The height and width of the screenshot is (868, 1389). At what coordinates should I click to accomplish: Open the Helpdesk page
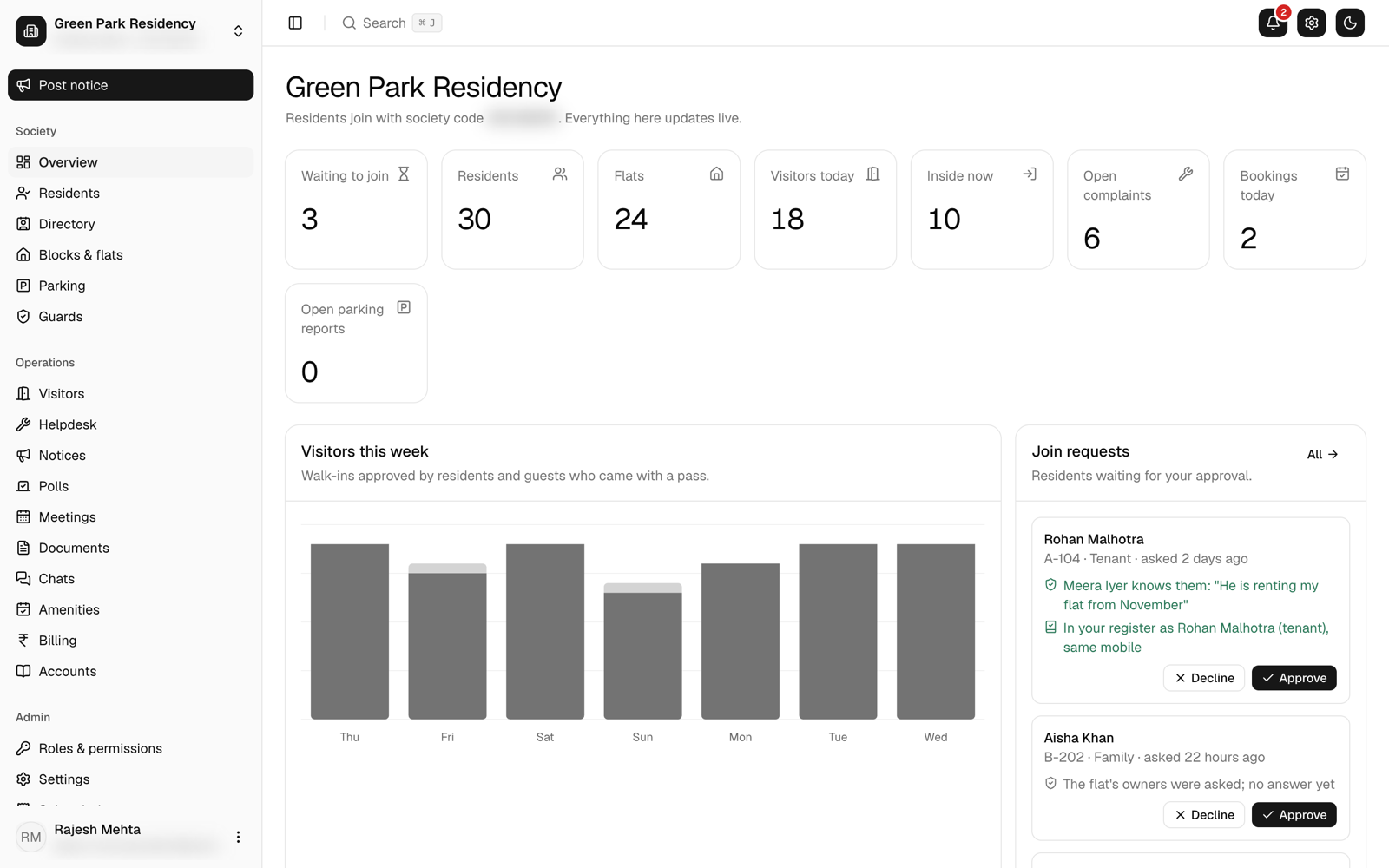(x=130, y=424)
